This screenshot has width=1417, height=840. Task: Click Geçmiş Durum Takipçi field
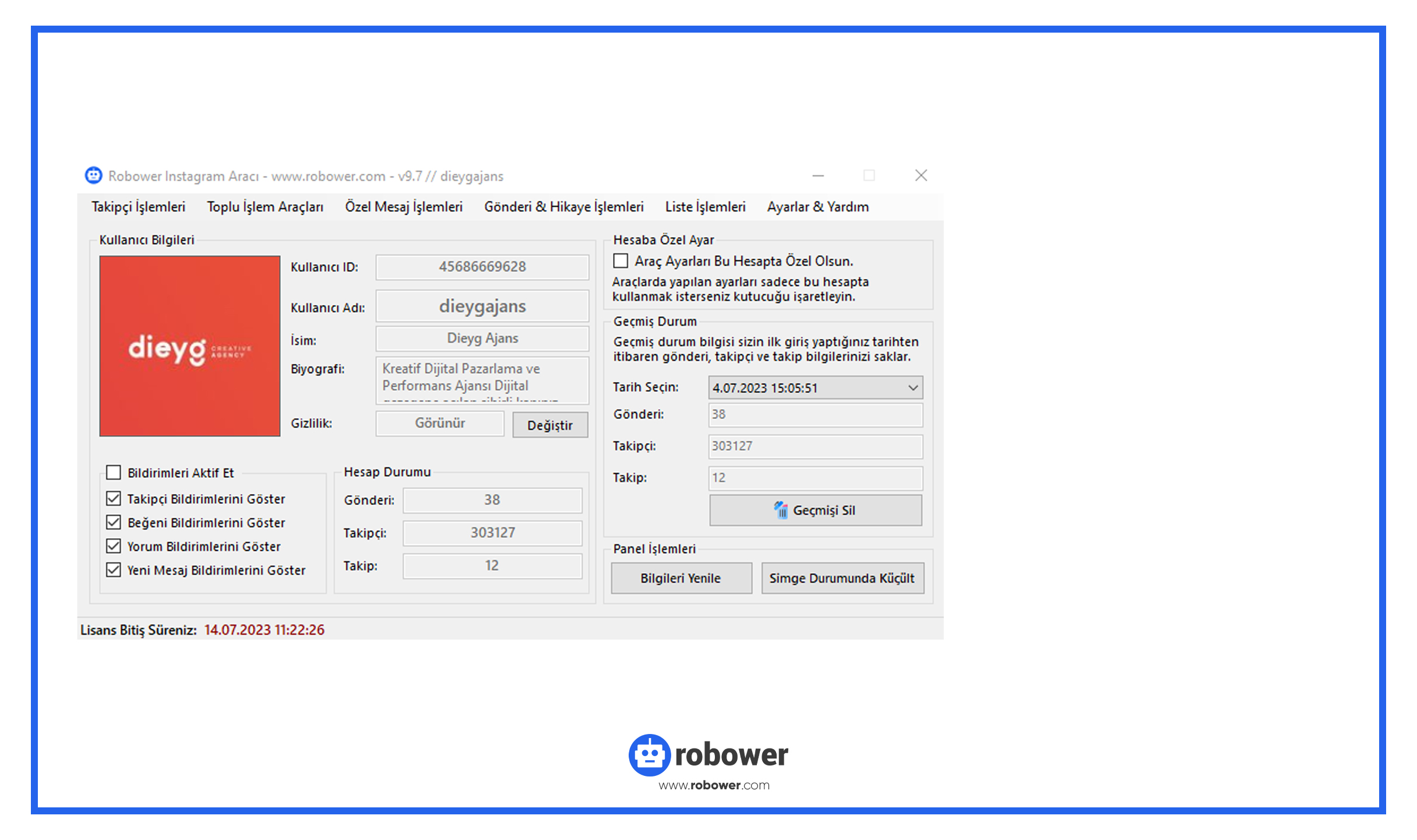pos(816,446)
